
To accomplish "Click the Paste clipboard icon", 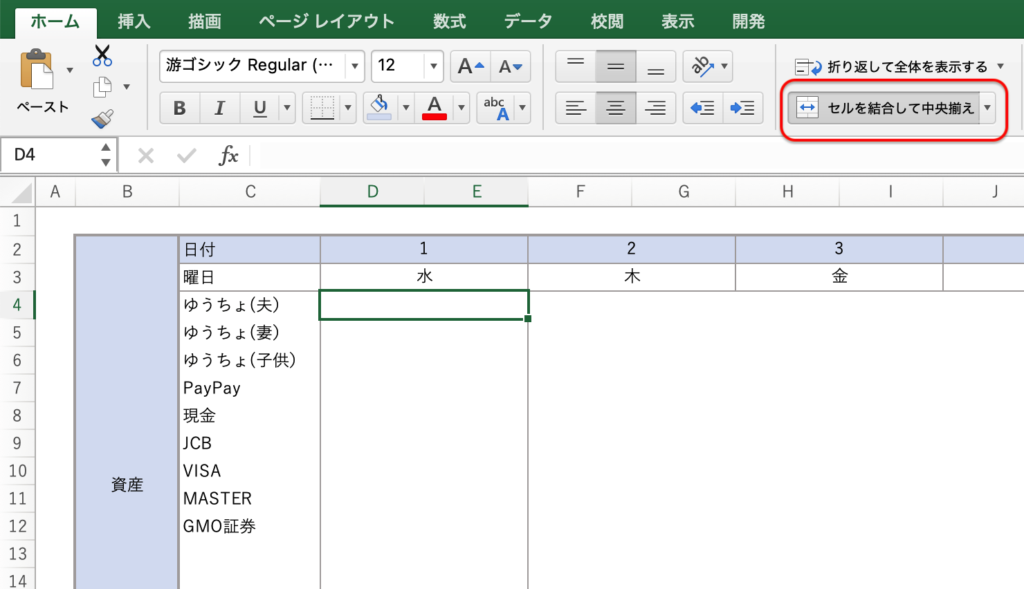I will tap(39, 71).
